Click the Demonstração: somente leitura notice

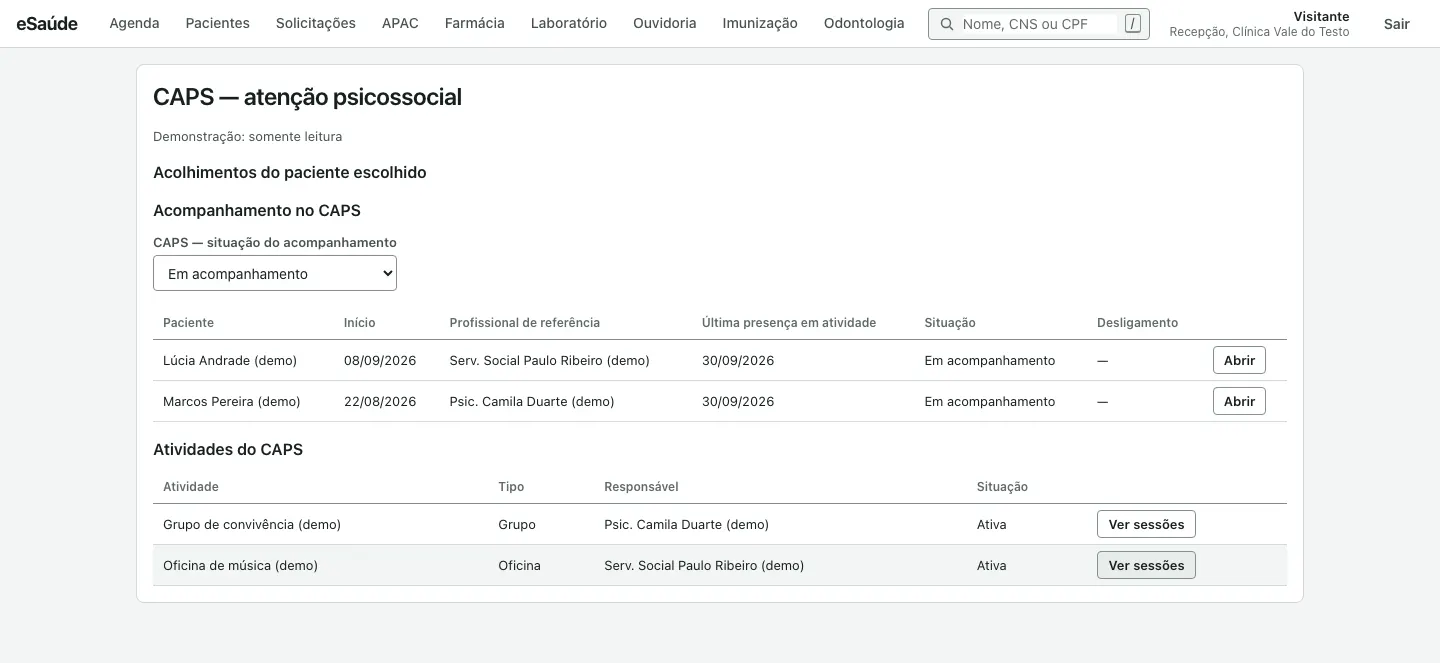[x=247, y=136]
